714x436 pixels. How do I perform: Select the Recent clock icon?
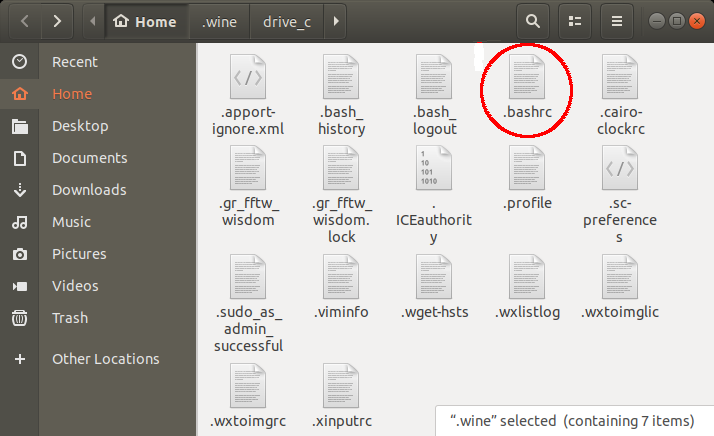point(19,62)
